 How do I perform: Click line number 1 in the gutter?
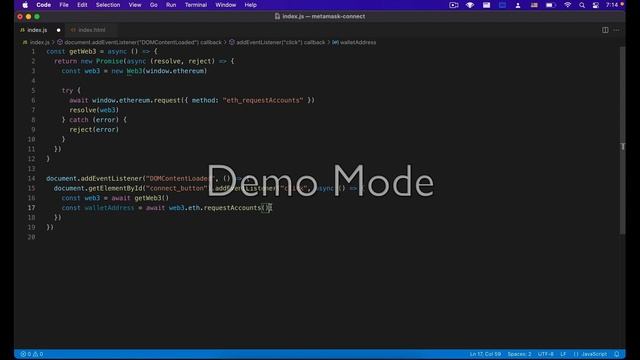pos(33,51)
